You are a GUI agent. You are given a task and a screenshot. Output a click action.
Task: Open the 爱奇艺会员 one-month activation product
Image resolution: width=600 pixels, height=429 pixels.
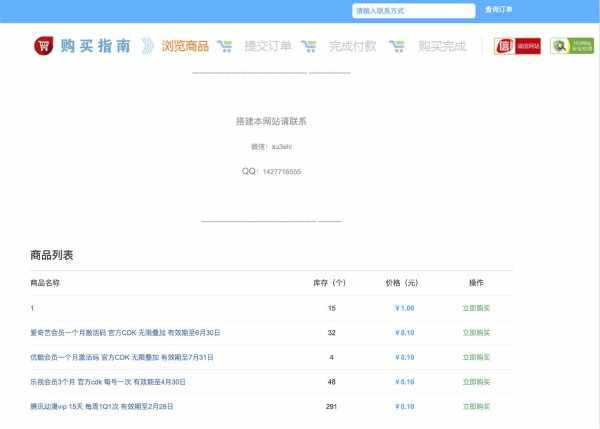(125, 333)
